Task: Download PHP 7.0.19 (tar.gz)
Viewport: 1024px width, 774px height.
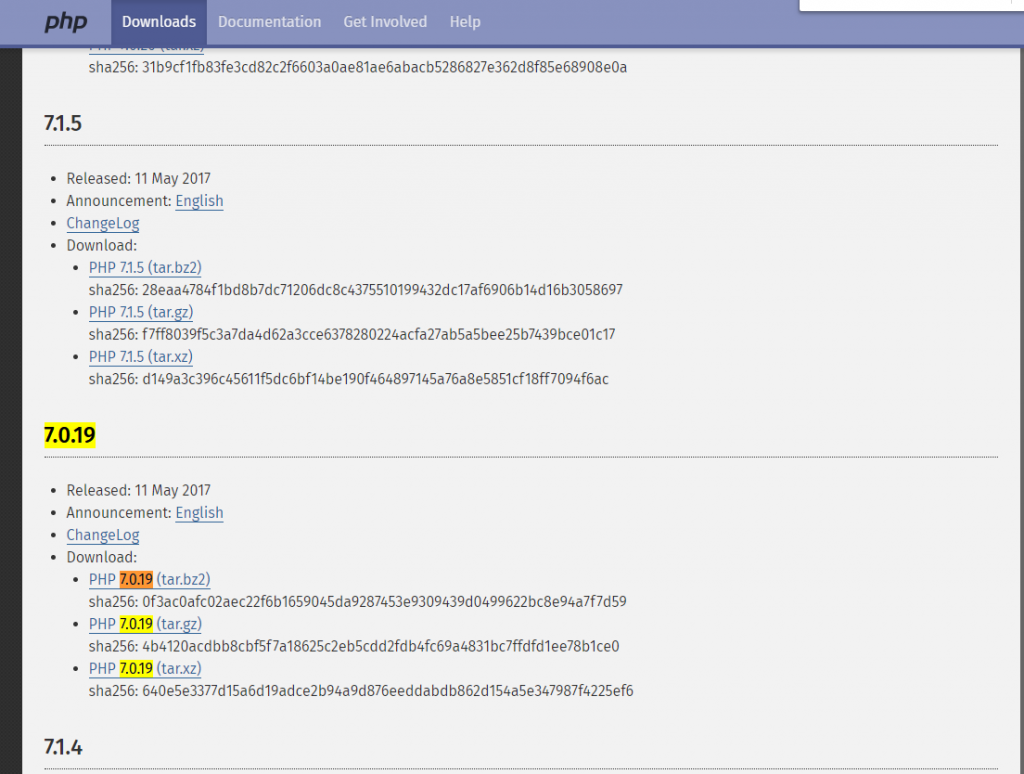Action: [x=145, y=624]
